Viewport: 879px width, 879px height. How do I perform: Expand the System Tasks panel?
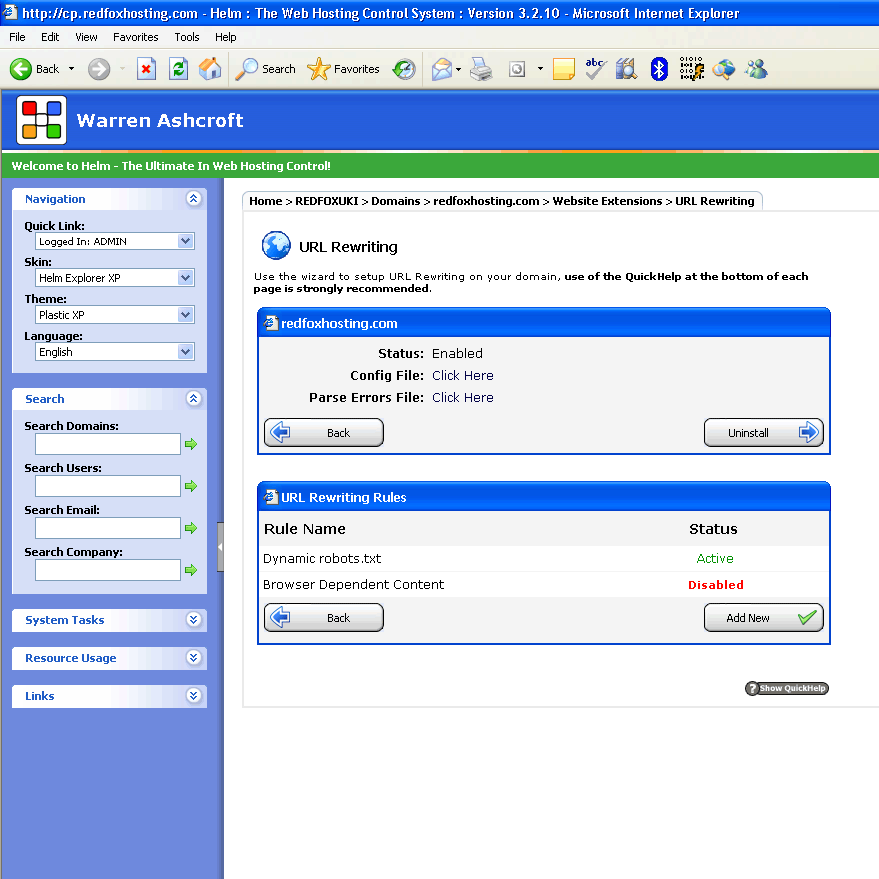point(193,619)
